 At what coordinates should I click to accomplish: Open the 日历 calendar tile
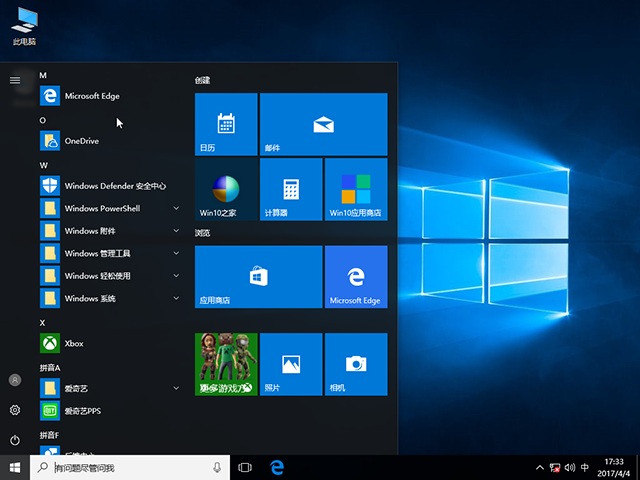226,123
